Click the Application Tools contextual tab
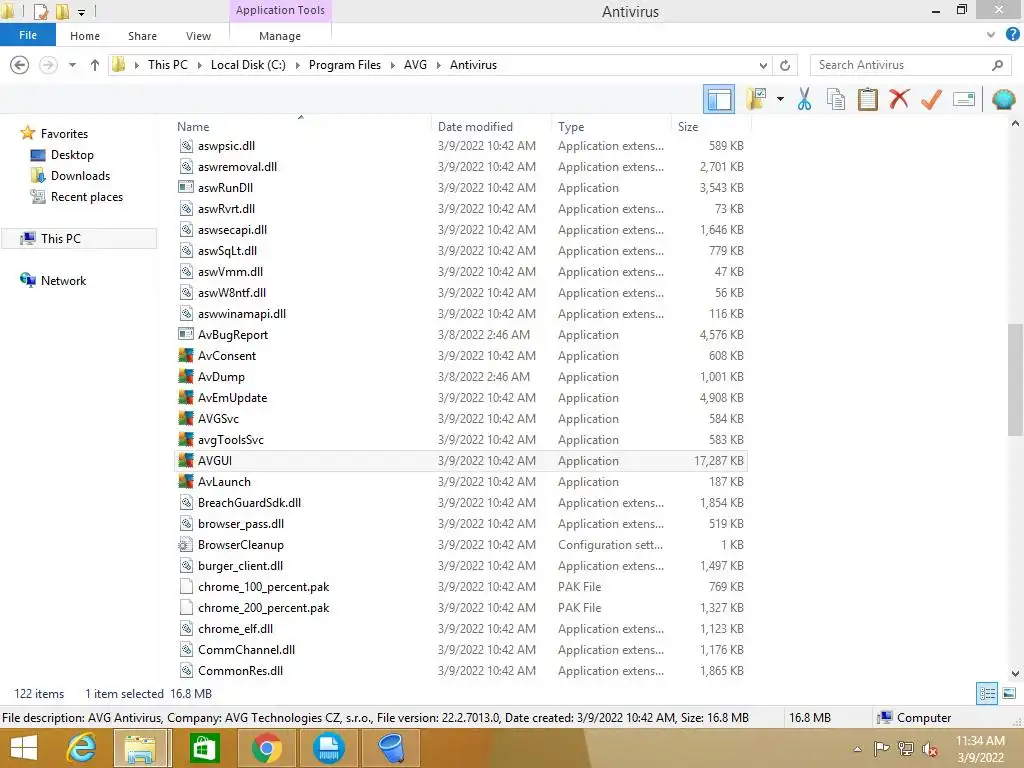 coord(280,10)
